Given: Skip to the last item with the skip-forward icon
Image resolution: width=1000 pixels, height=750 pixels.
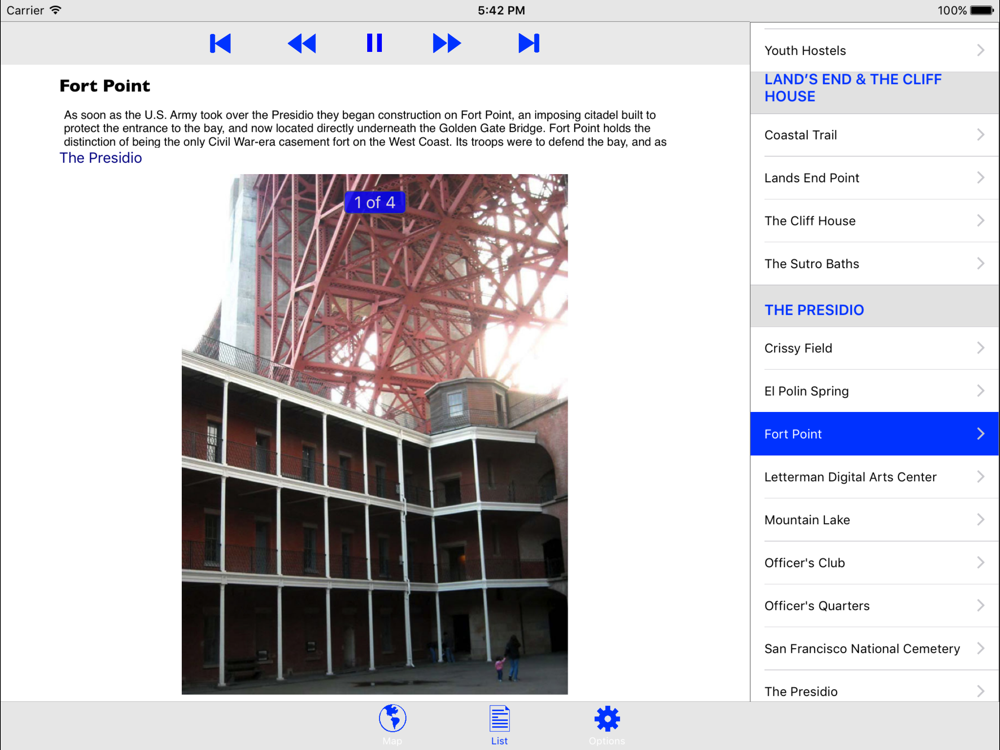Looking at the screenshot, I should pos(529,43).
